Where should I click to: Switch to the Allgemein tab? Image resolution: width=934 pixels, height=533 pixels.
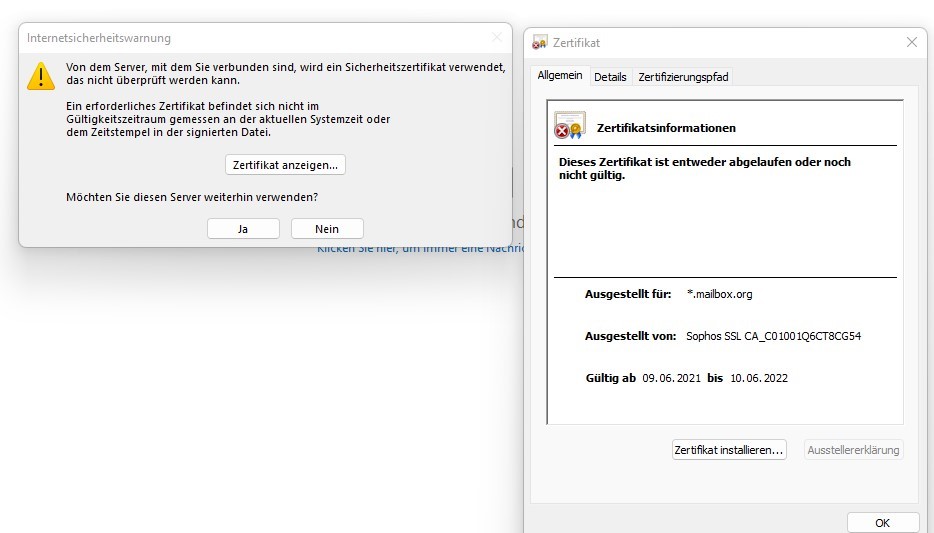(560, 76)
